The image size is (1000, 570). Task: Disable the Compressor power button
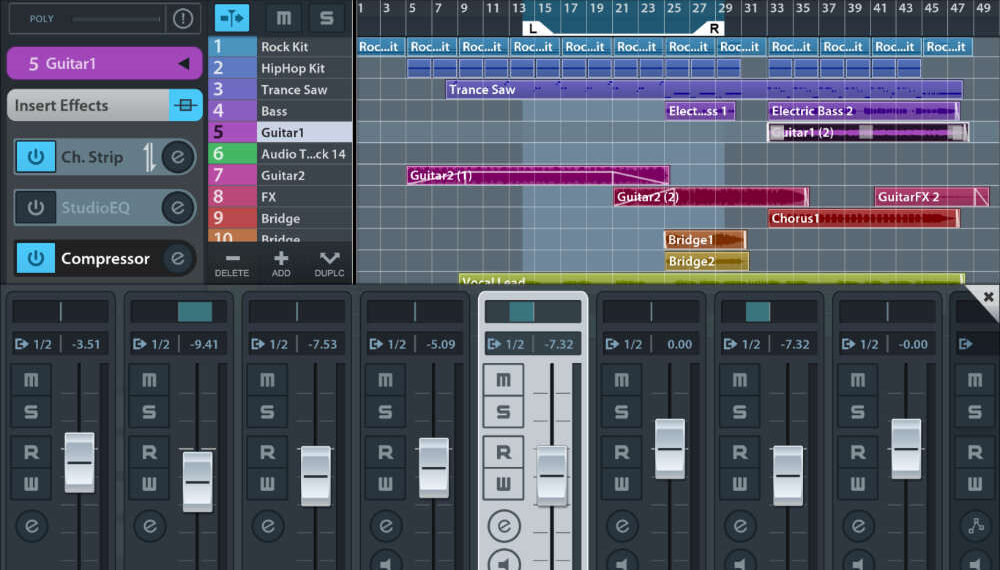coord(36,258)
